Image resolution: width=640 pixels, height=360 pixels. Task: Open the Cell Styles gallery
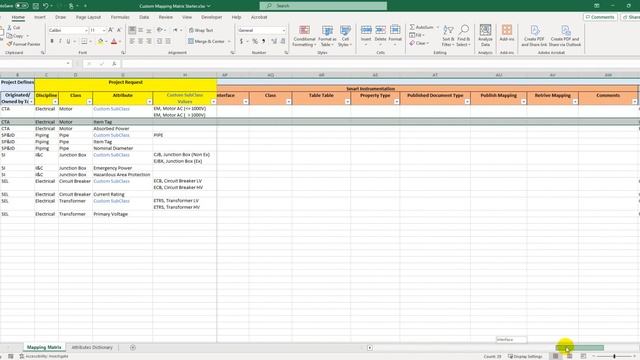click(x=345, y=36)
